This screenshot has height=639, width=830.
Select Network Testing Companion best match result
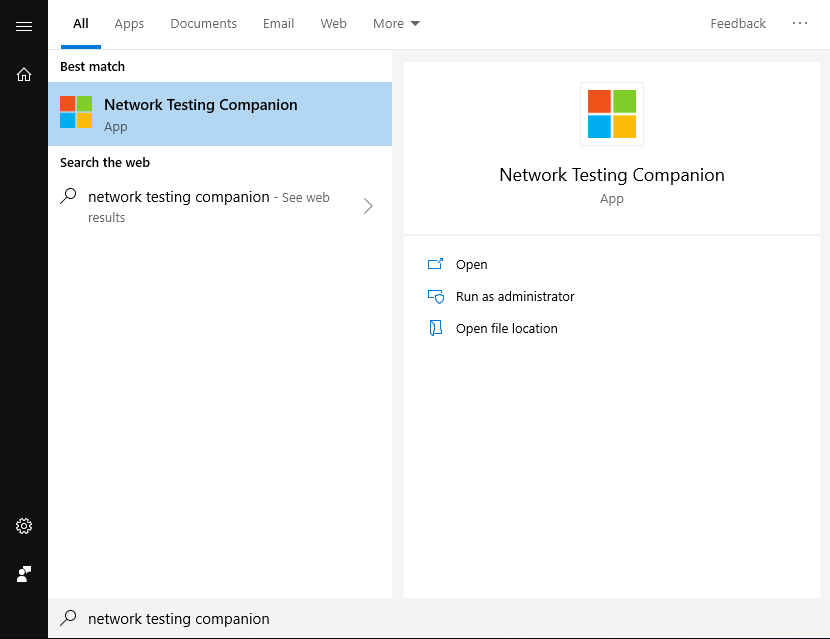220,114
